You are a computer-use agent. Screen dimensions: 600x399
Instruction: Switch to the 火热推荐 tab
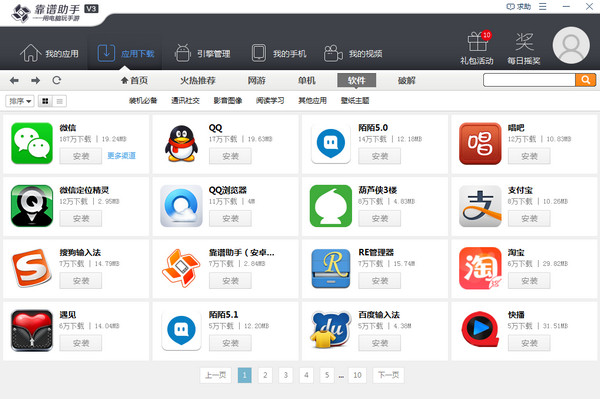click(x=198, y=80)
